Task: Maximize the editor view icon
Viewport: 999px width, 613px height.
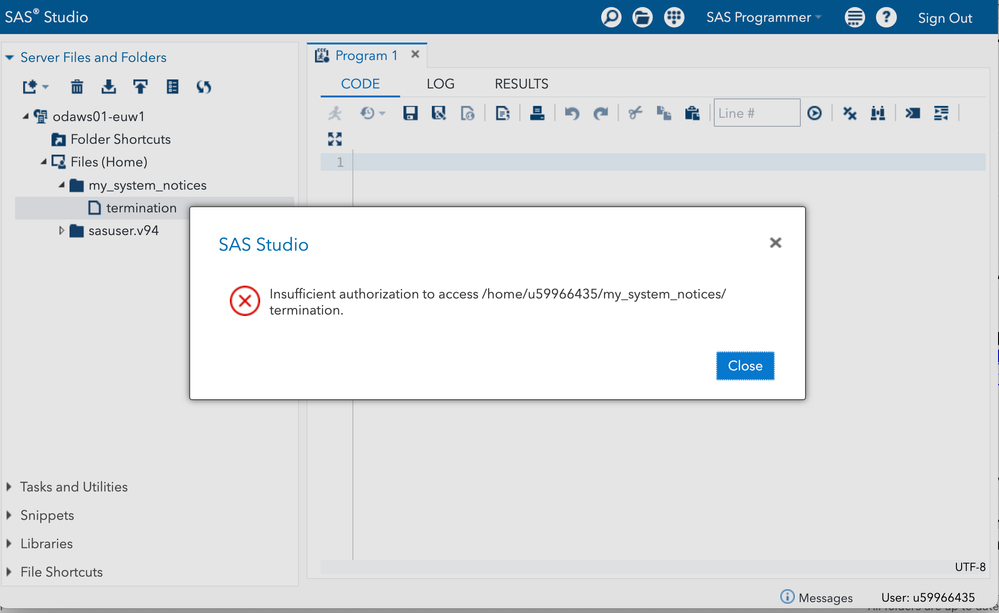Action: click(335, 139)
